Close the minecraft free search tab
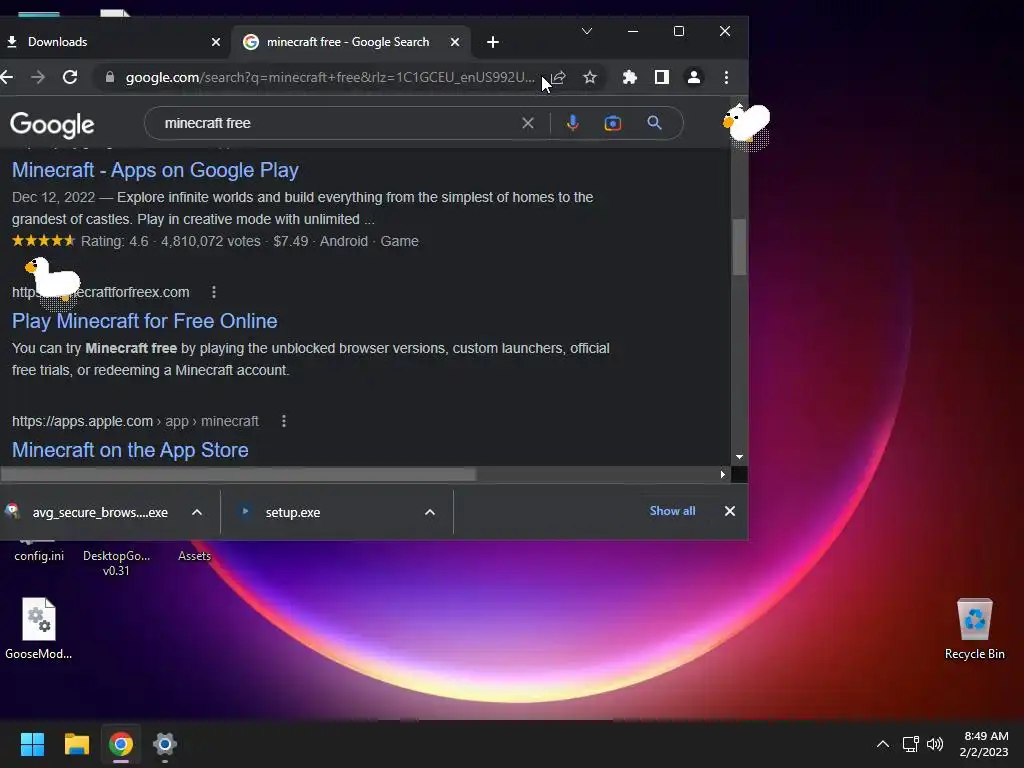Image resolution: width=1024 pixels, height=768 pixels. [x=455, y=42]
